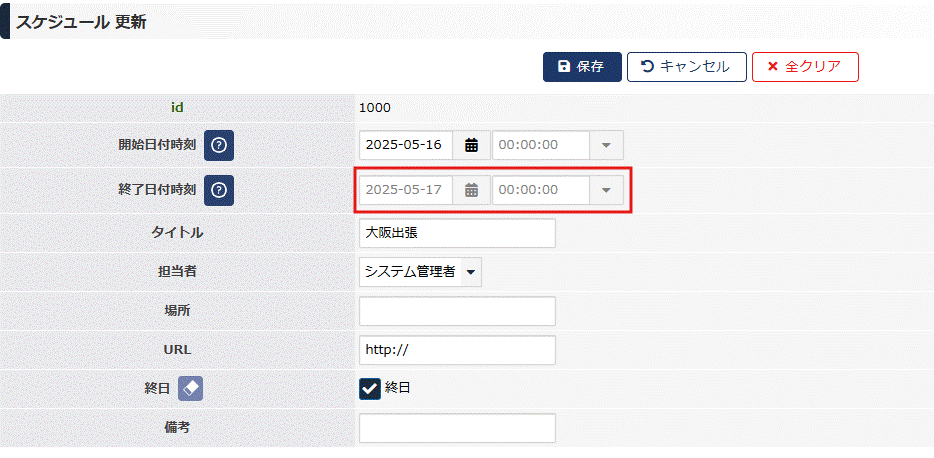The width and height of the screenshot is (934, 458).
Task: Focus the 備考 notes field
Action: pyautogui.click(x=457, y=428)
